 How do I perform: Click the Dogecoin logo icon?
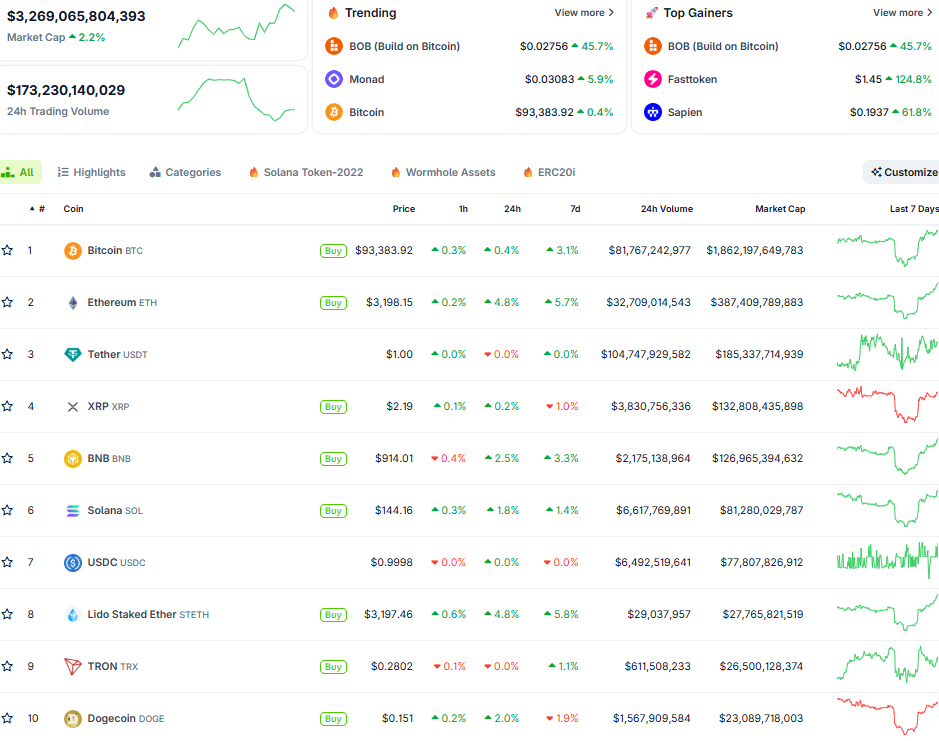pyautogui.click(x=72, y=719)
